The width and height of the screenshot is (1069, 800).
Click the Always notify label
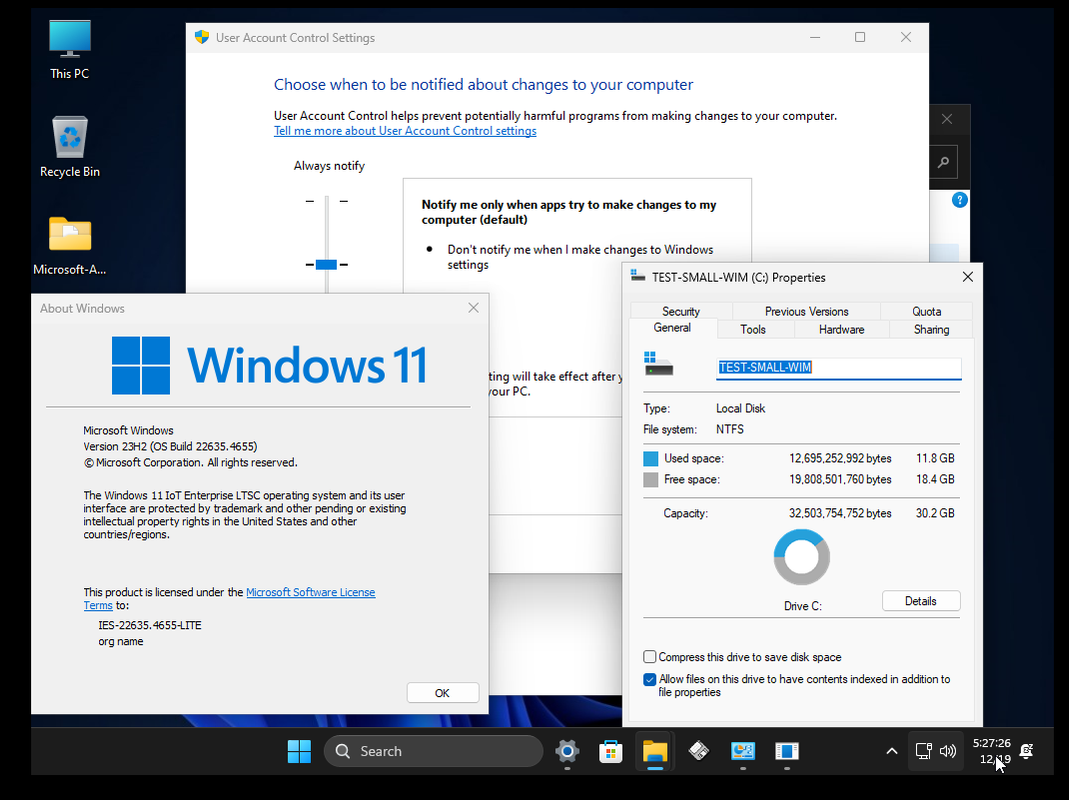click(x=329, y=166)
